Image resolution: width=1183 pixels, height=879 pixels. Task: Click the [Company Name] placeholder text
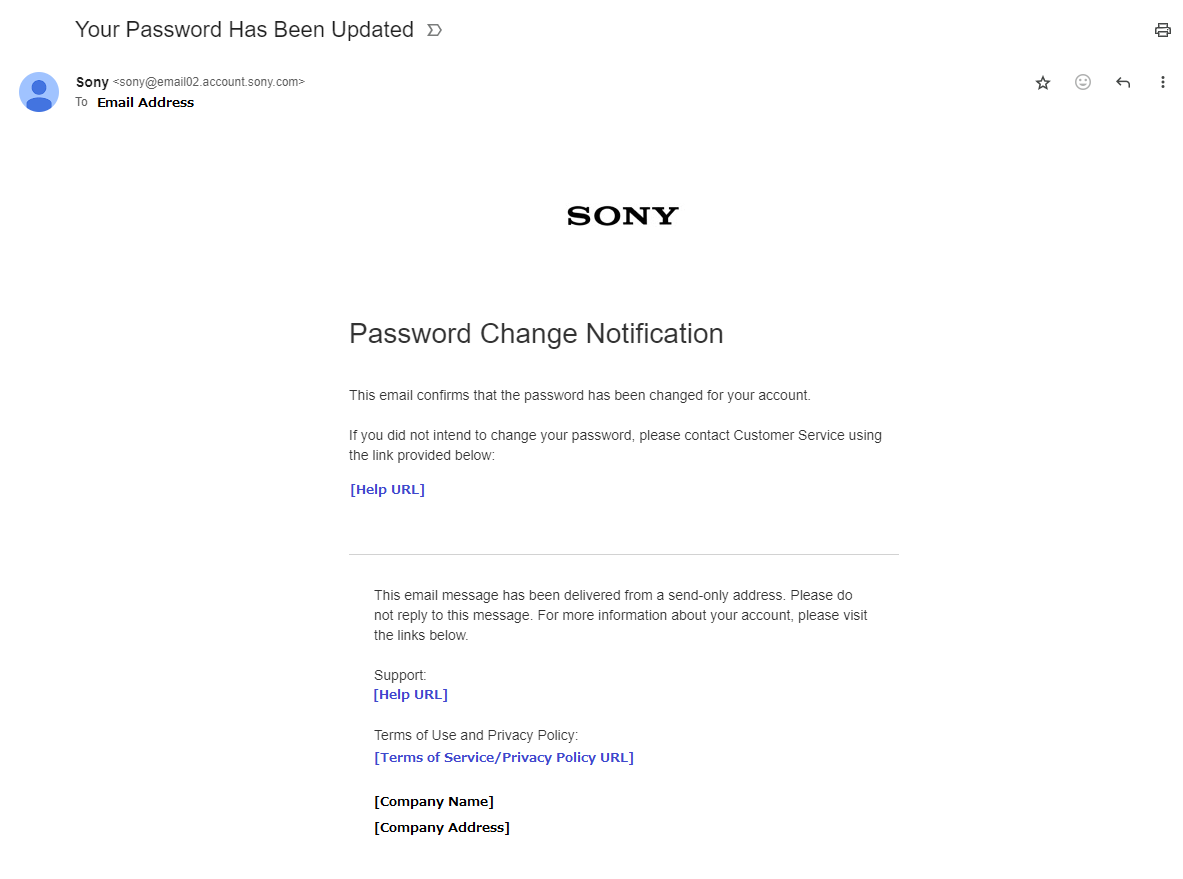tap(434, 802)
